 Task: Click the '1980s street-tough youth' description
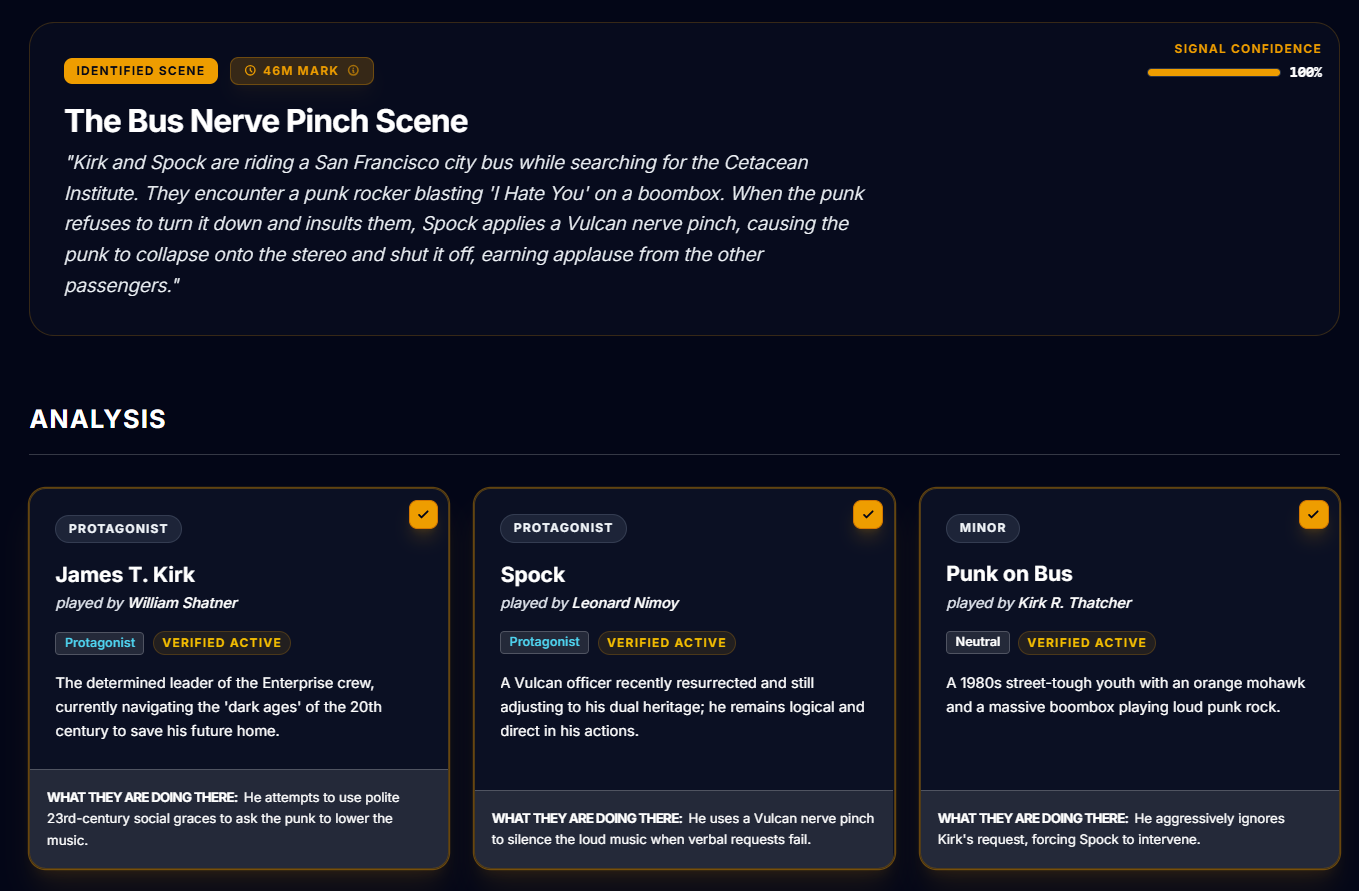click(x=1126, y=695)
